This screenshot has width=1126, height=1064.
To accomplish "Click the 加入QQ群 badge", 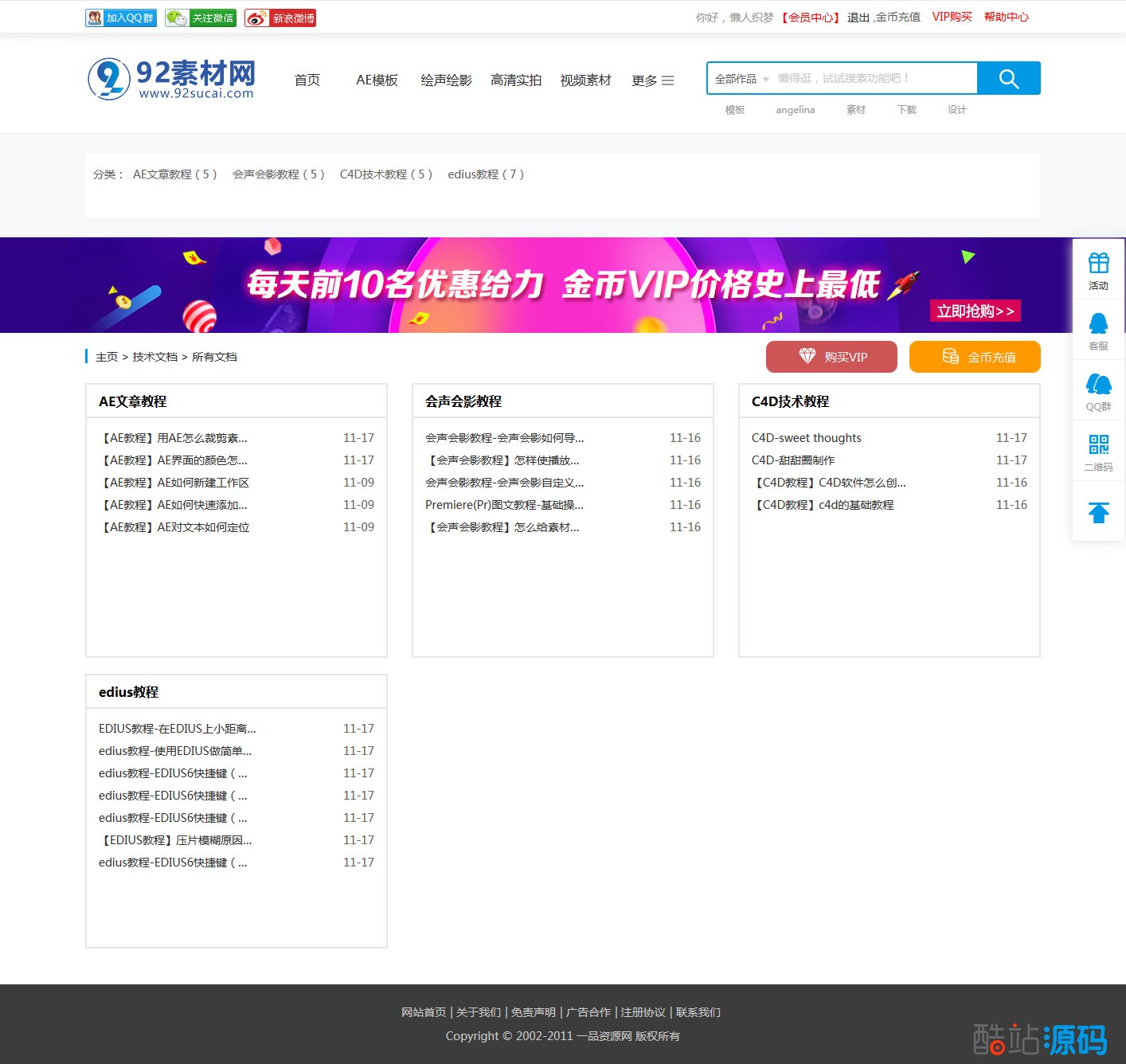I will click(121, 18).
